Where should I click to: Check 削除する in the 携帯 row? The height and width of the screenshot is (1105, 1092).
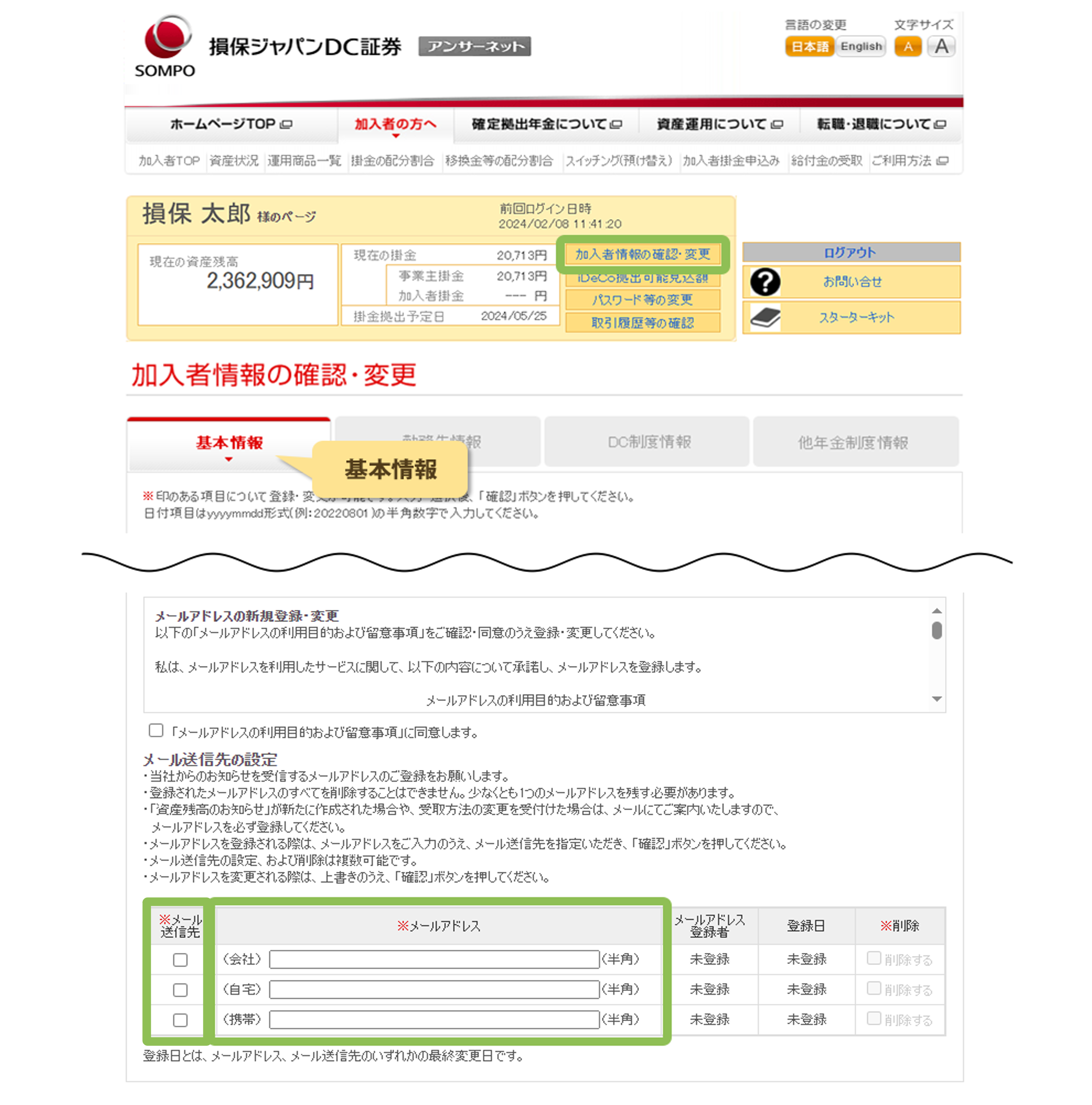click(873, 1019)
